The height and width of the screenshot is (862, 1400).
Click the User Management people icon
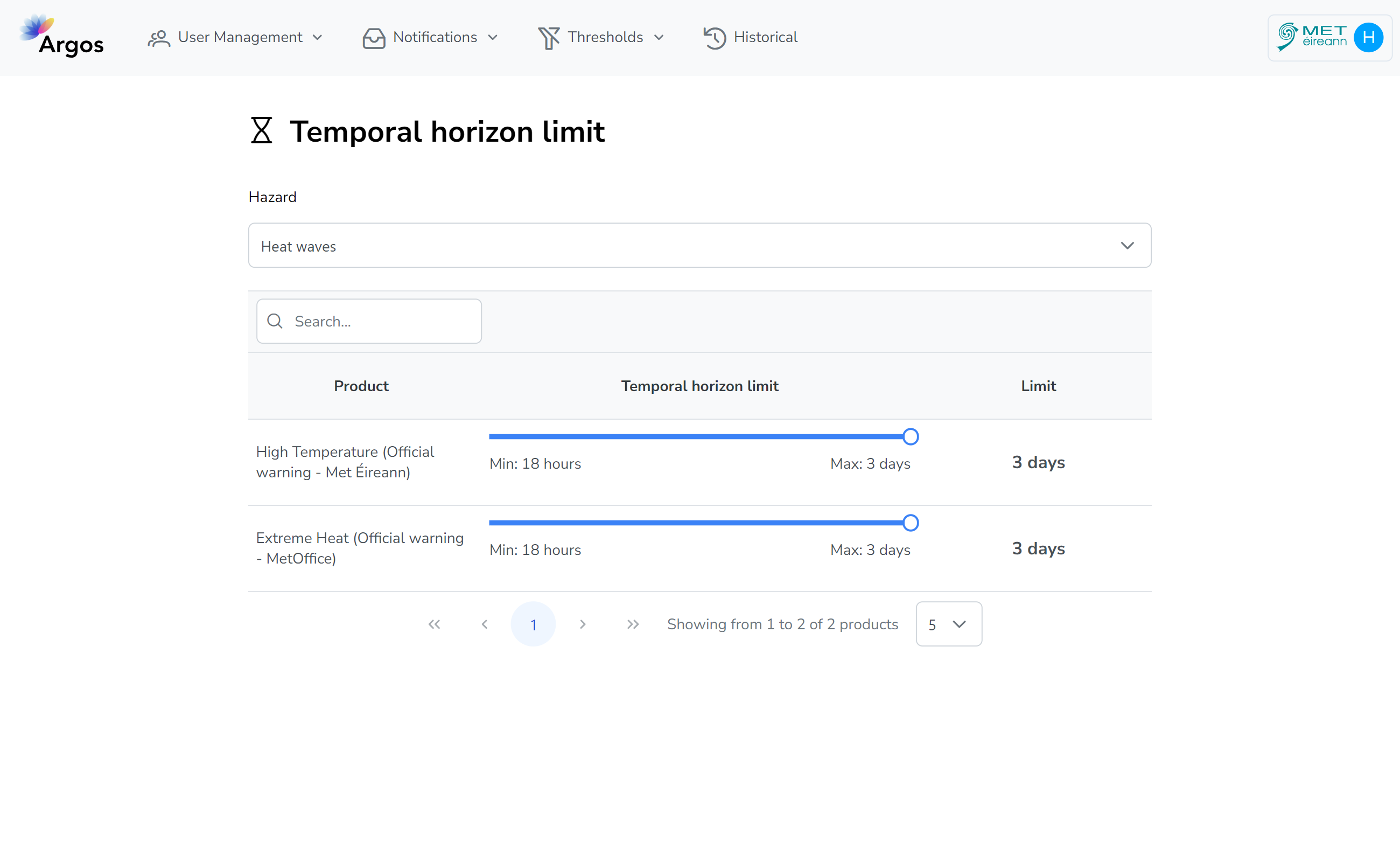(x=159, y=38)
